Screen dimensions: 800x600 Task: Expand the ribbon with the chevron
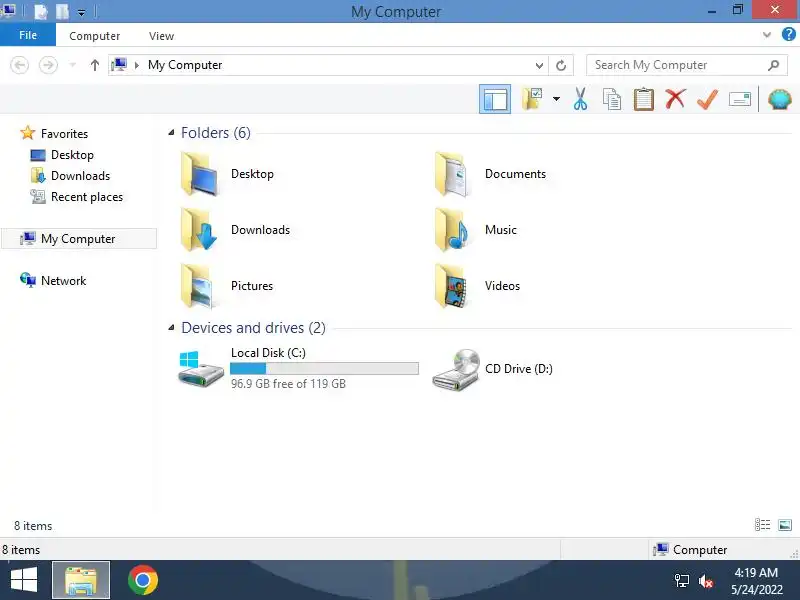point(766,35)
